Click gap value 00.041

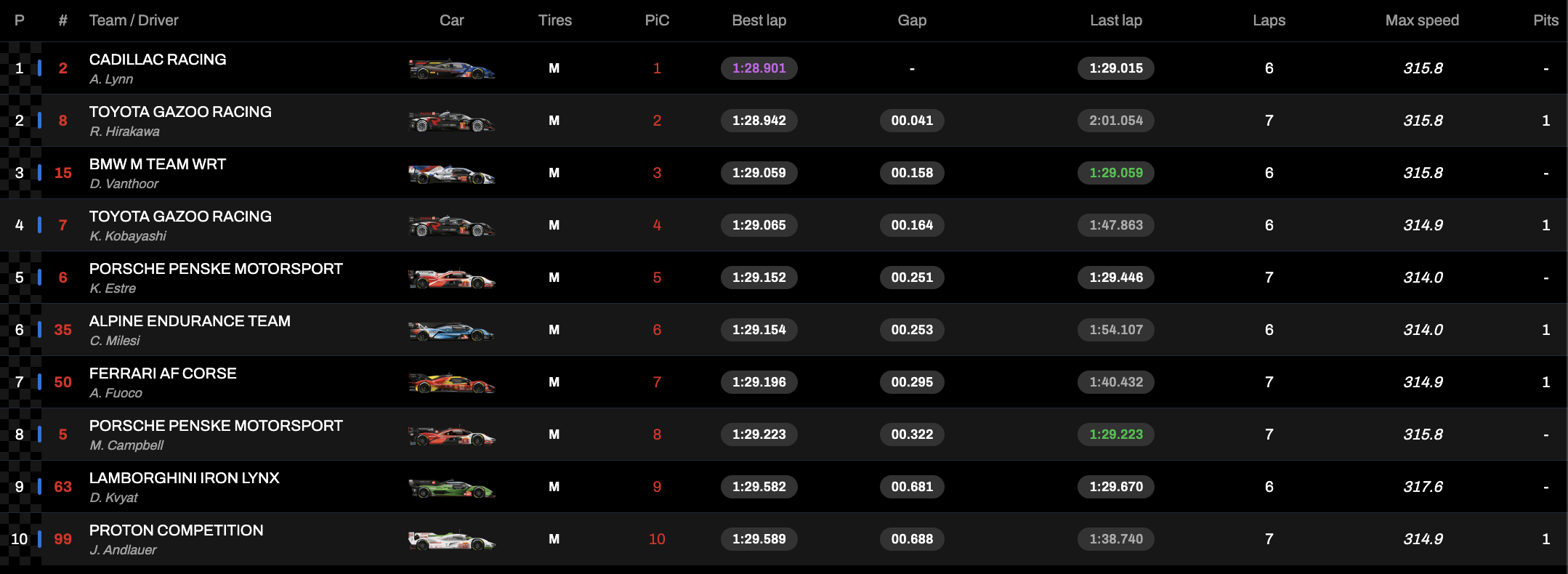[x=912, y=121]
